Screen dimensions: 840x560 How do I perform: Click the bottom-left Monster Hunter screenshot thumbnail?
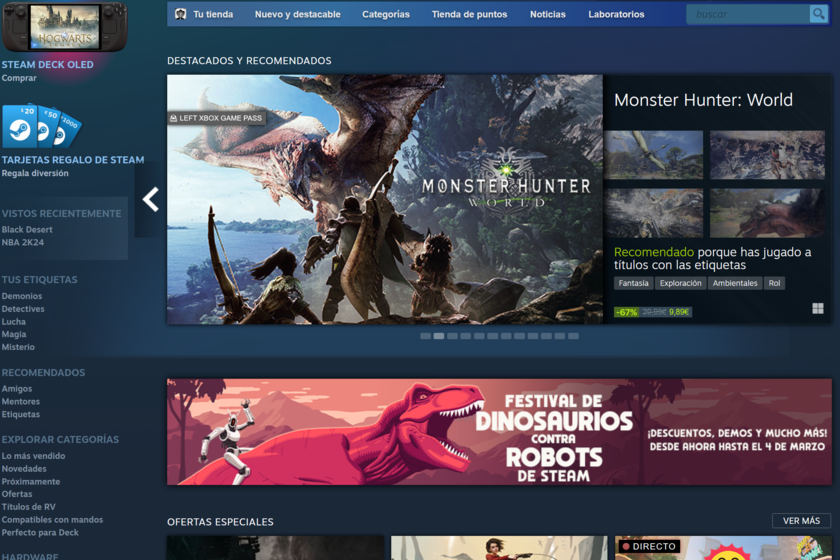coord(653,213)
